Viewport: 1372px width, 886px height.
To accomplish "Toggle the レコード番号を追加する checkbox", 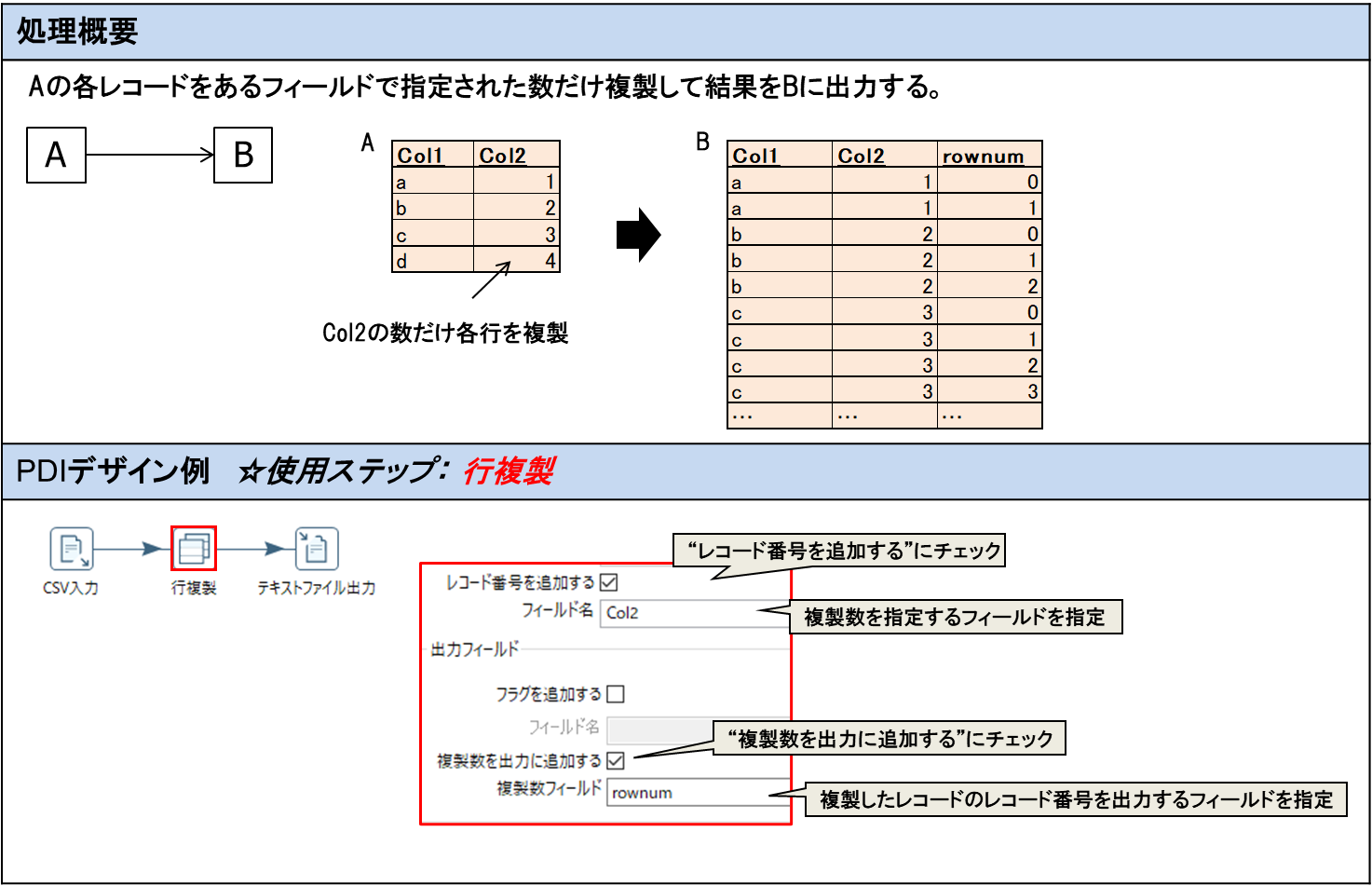I will (609, 583).
